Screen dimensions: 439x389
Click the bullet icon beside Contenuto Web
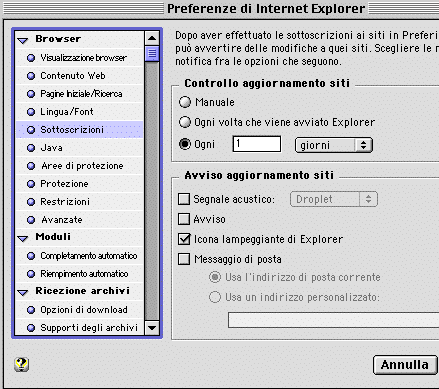31,76
